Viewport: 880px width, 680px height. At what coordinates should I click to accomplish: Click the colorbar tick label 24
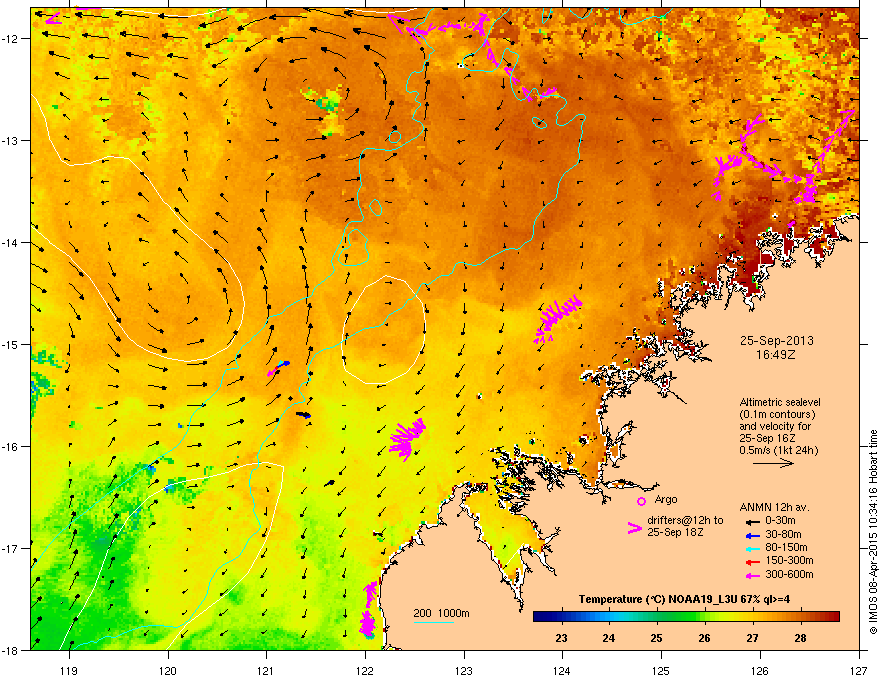coord(609,638)
